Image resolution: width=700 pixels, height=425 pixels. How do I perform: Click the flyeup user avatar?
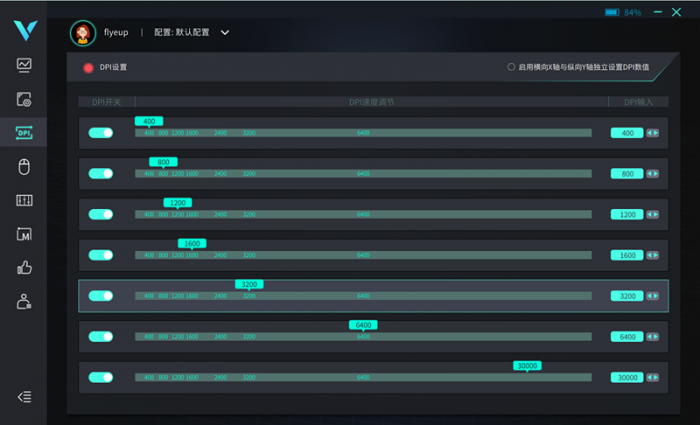82,32
